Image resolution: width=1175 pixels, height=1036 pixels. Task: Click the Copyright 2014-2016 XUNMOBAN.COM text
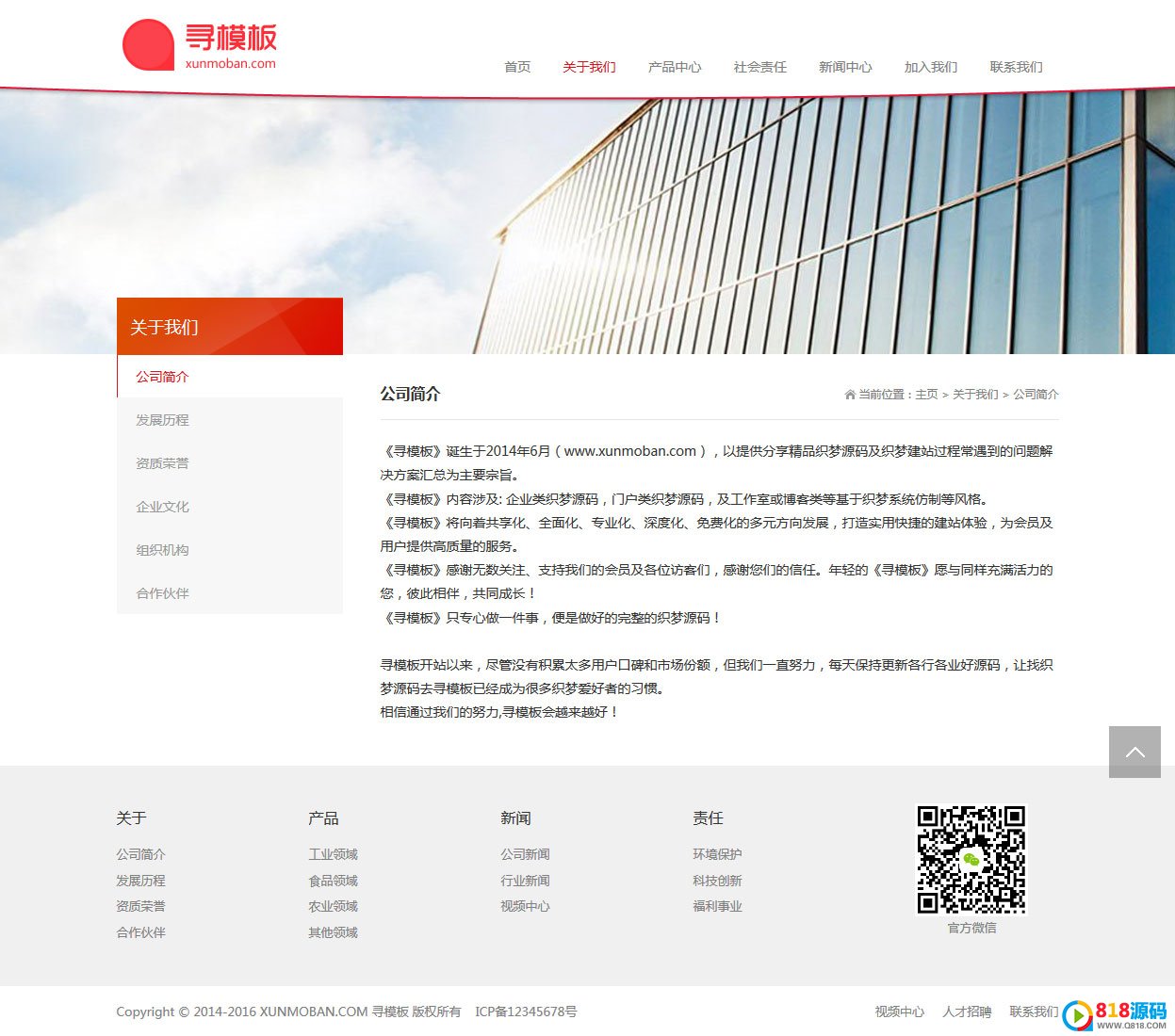click(x=242, y=1012)
